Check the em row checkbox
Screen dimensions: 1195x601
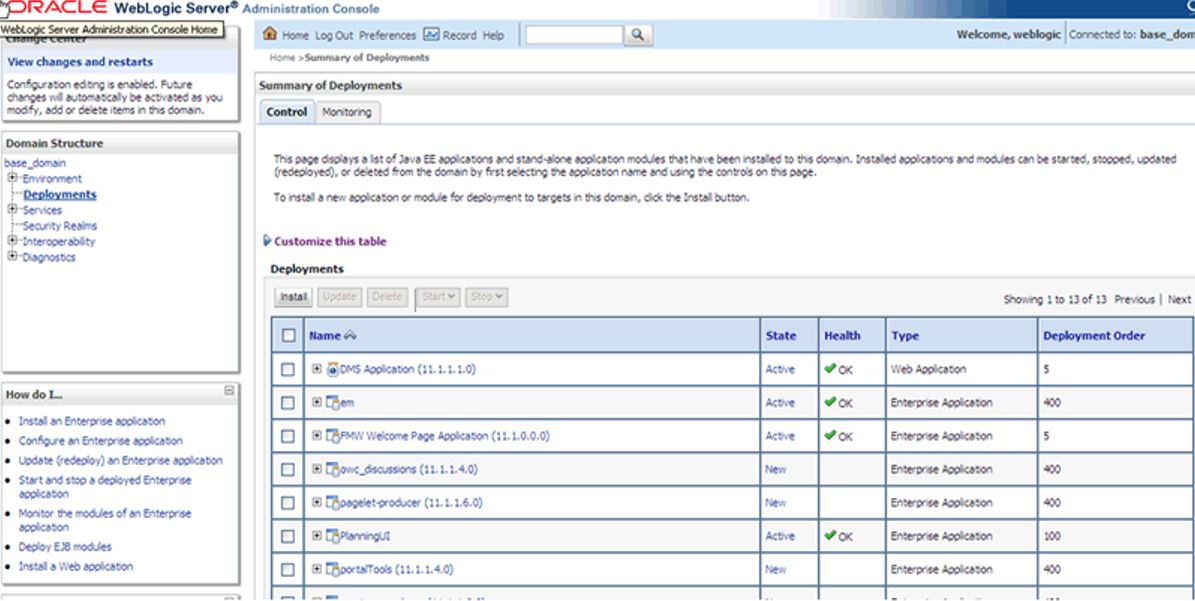[x=287, y=403]
